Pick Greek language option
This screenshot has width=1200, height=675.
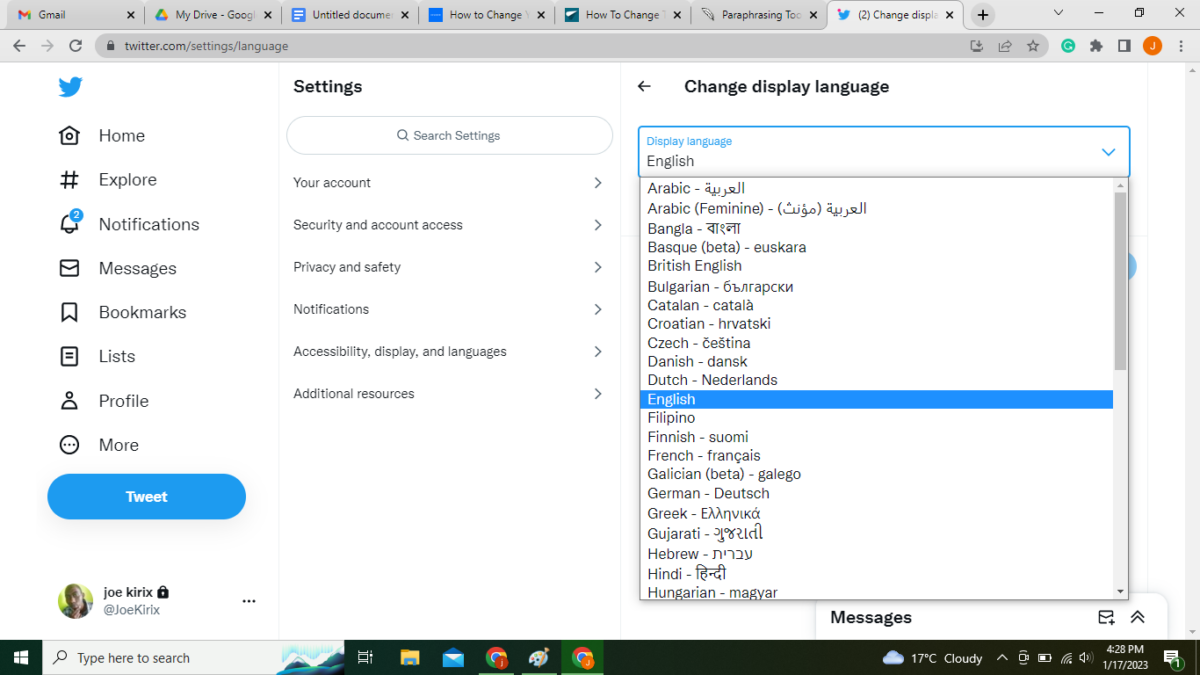(x=876, y=513)
